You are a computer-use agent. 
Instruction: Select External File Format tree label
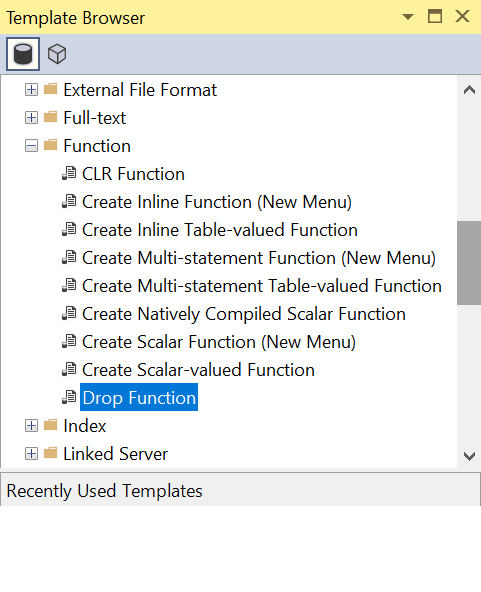tap(140, 90)
